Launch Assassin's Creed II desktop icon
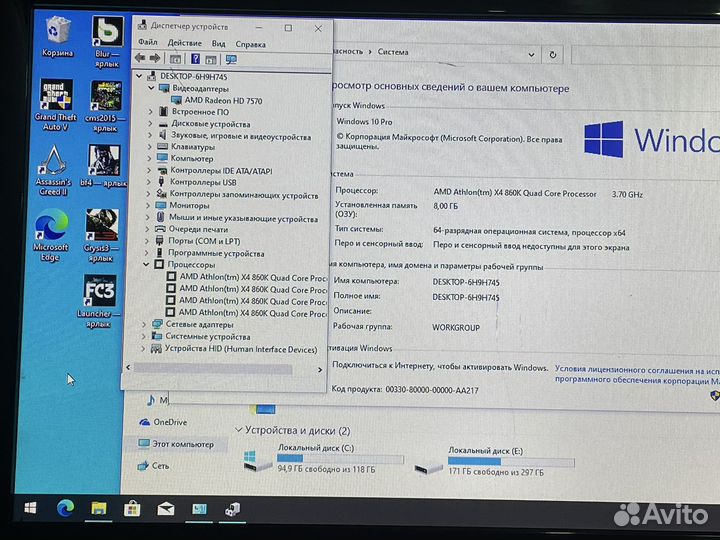 pos(54,171)
